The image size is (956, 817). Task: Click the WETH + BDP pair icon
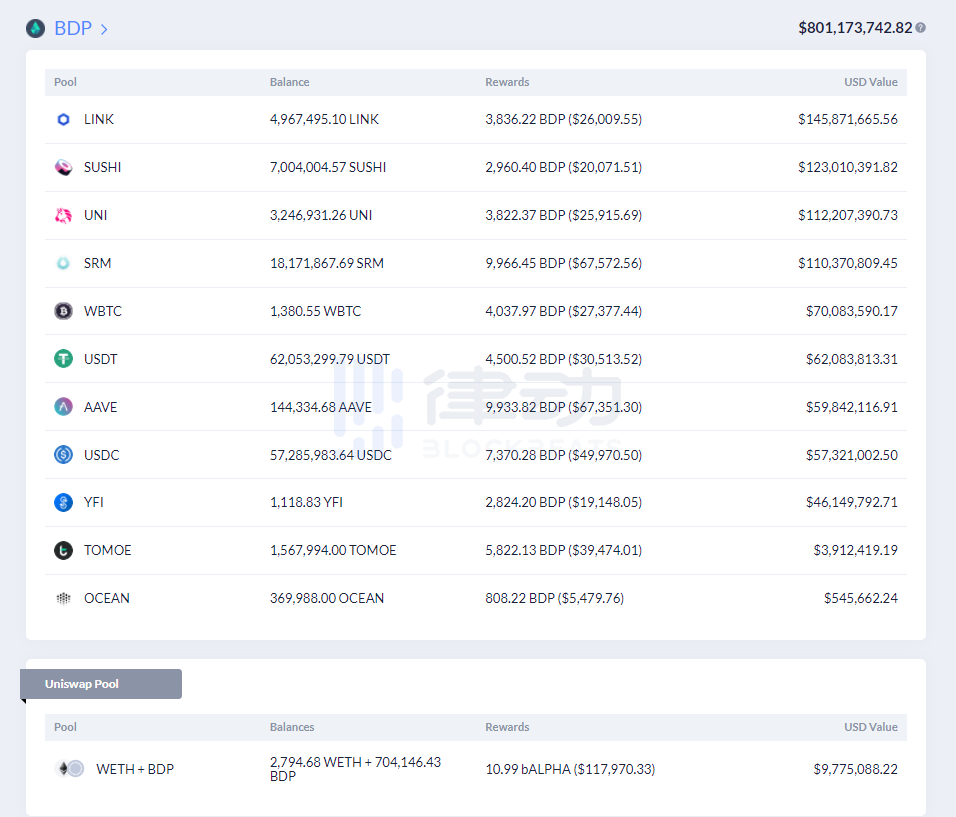69,769
